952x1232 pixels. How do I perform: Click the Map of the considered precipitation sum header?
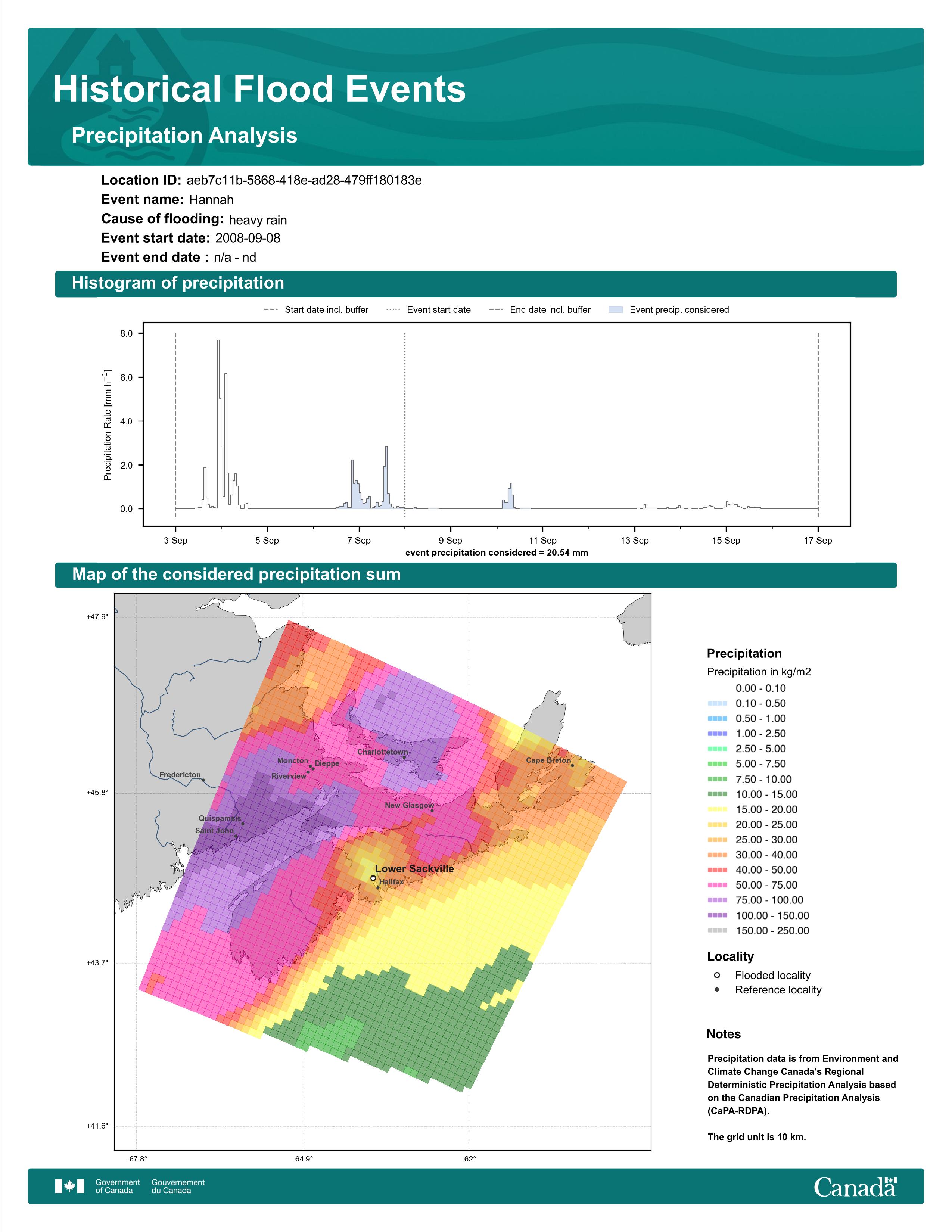(236, 574)
